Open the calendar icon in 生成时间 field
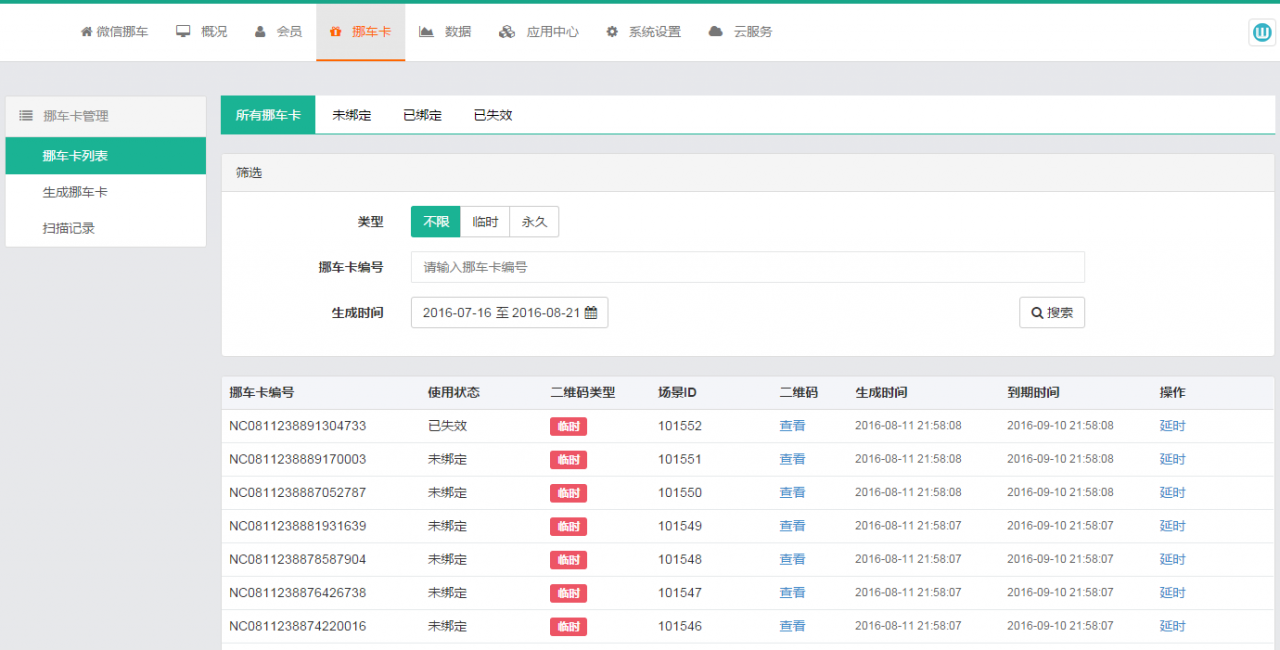Screen dimensions: 1280x650 (589, 312)
